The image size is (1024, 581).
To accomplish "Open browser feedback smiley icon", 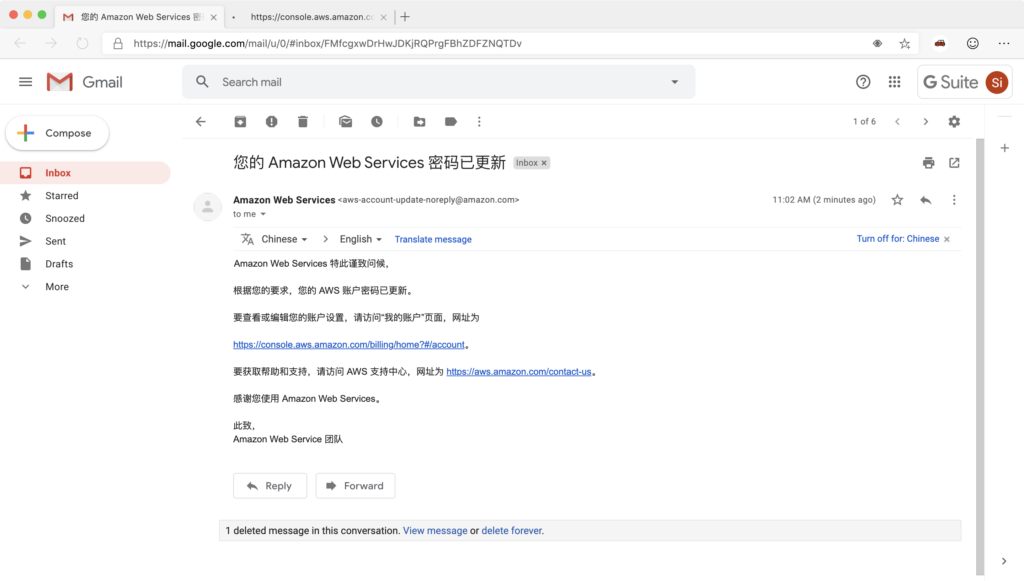I will [x=972, y=44].
